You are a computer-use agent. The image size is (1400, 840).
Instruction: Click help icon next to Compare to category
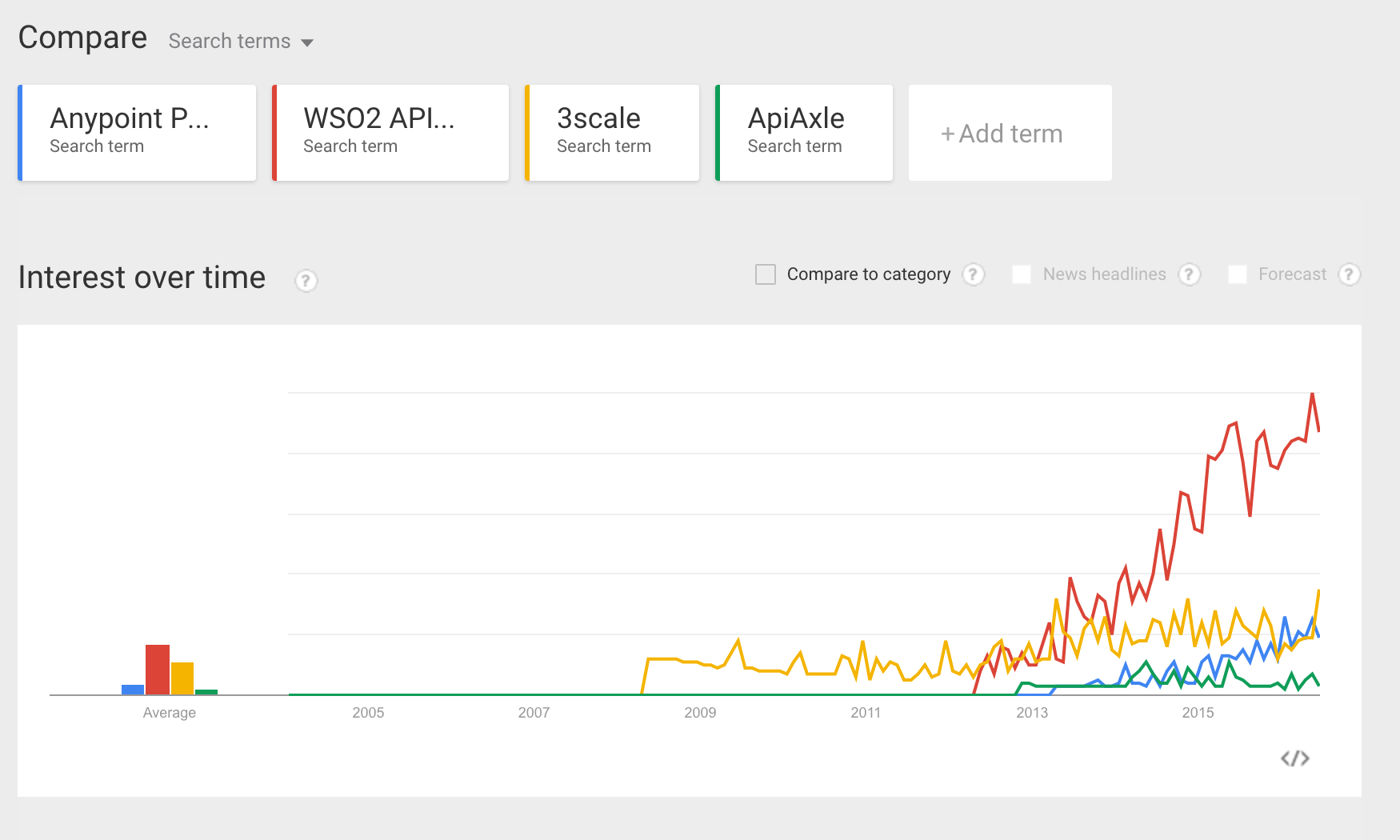tap(973, 274)
